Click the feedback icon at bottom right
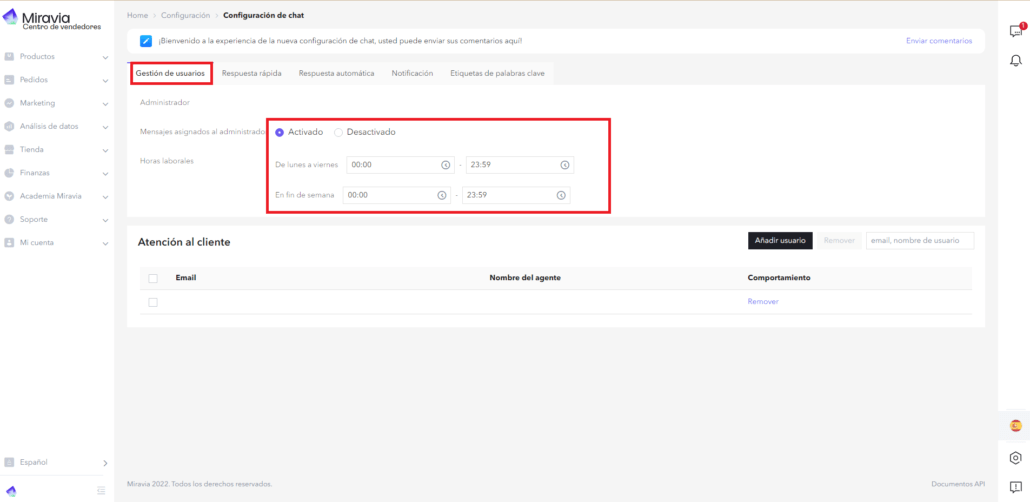This screenshot has height=502, width=1030. point(1015,487)
